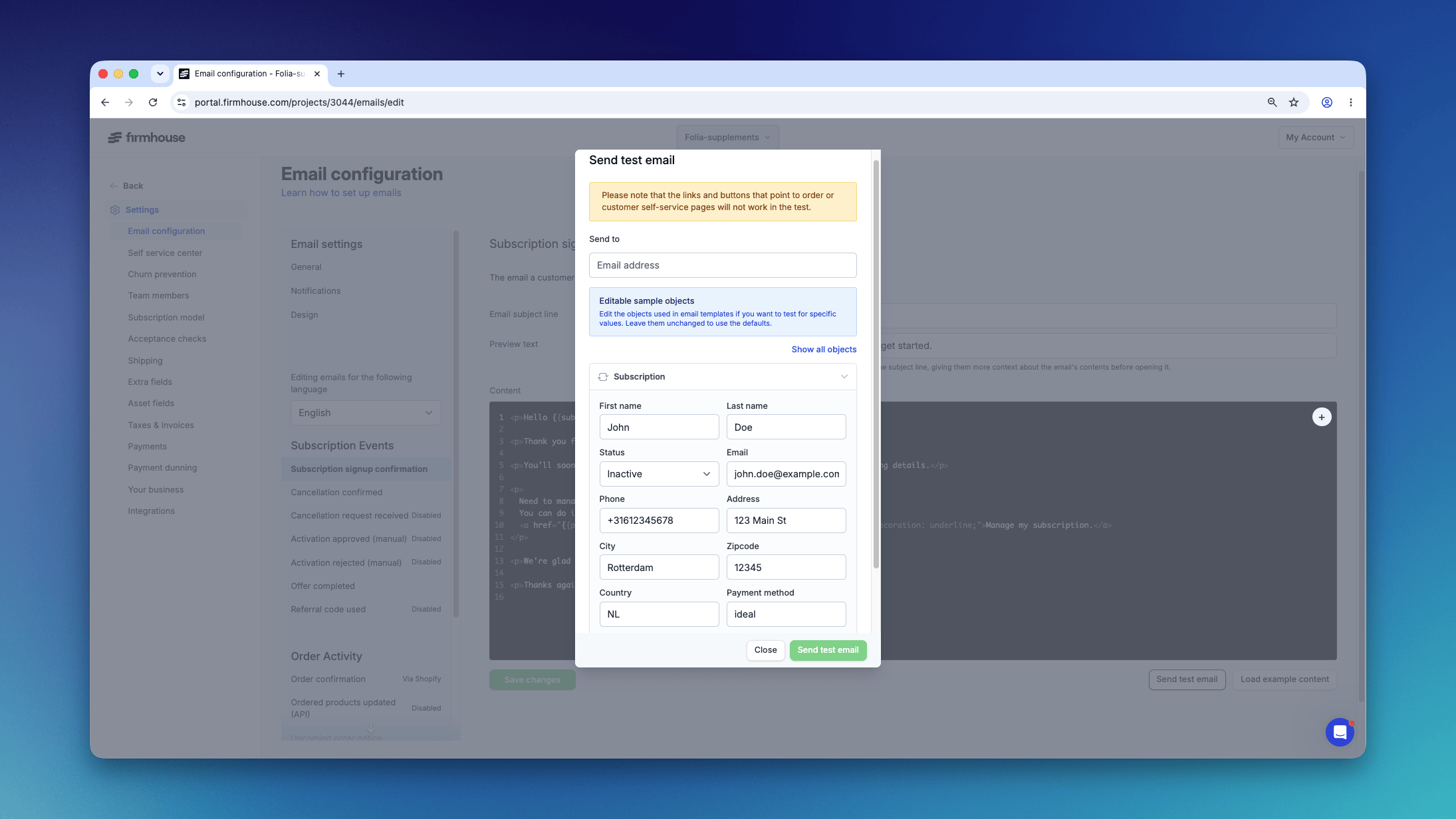
Task: Click Load example content button
Action: 1284,679
